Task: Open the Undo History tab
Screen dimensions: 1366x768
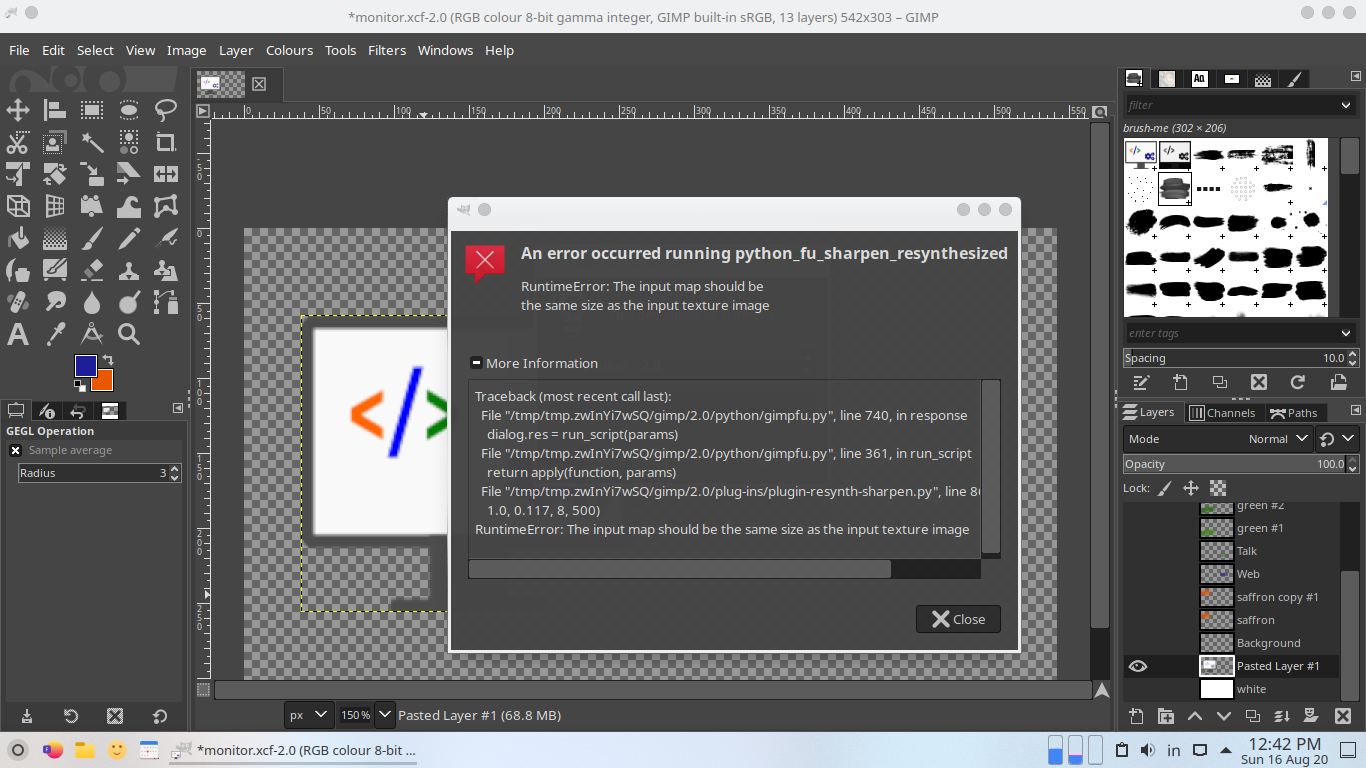Action: click(77, 411)
